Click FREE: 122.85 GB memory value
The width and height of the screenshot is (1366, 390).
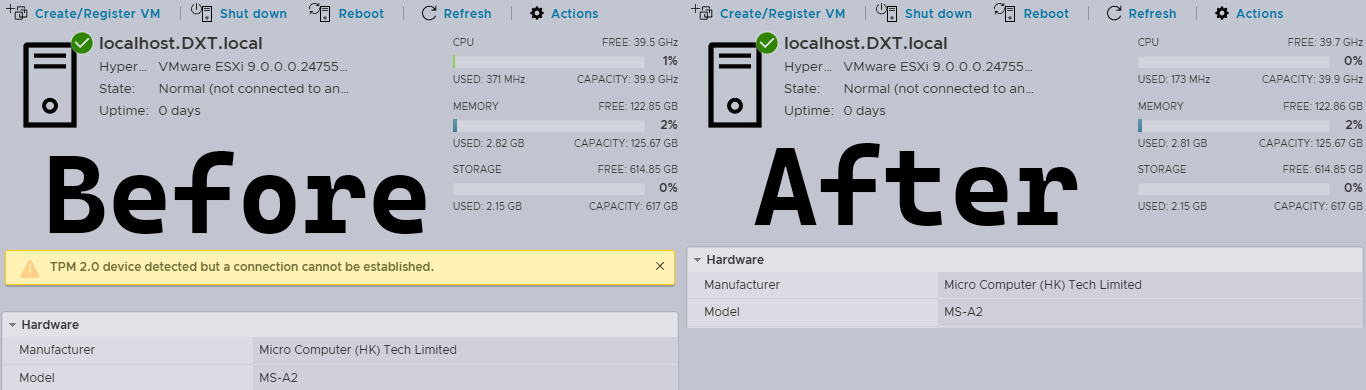pyautogui.click(x=638, y=106)
